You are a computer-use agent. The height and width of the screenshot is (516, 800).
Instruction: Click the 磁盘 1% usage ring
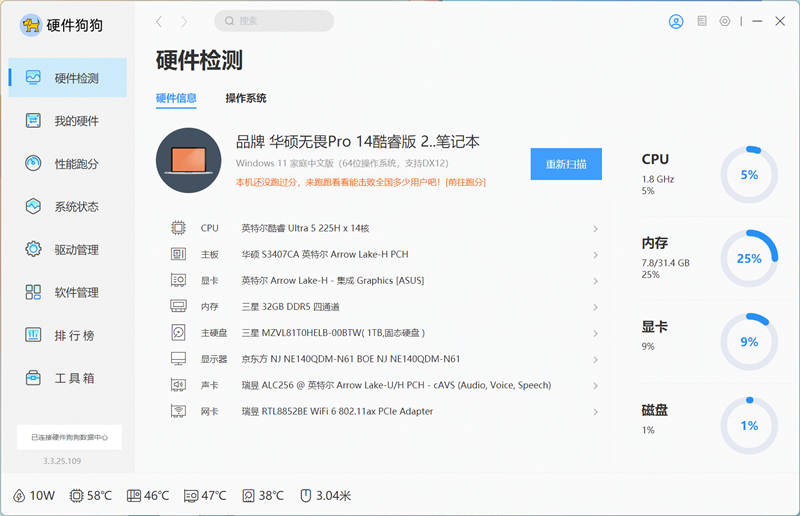click(x=749, y=426)
